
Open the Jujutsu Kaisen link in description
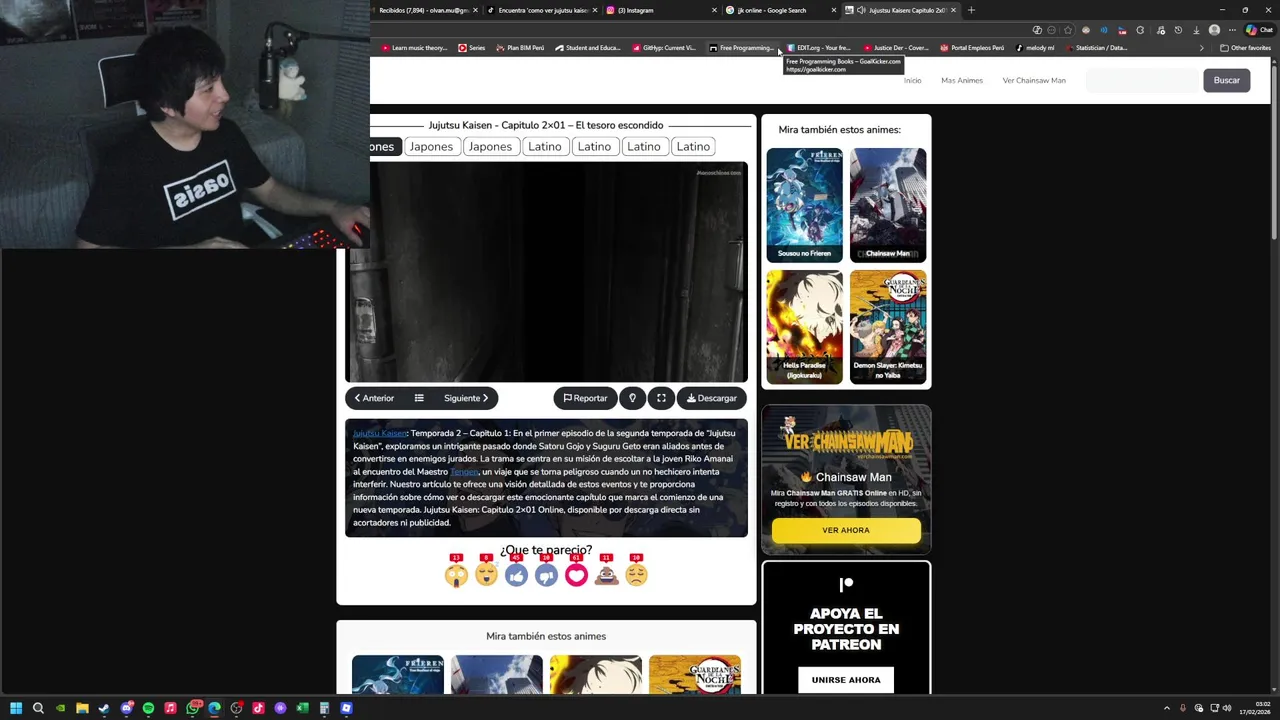pyautogui.click(x=380, y=433)
